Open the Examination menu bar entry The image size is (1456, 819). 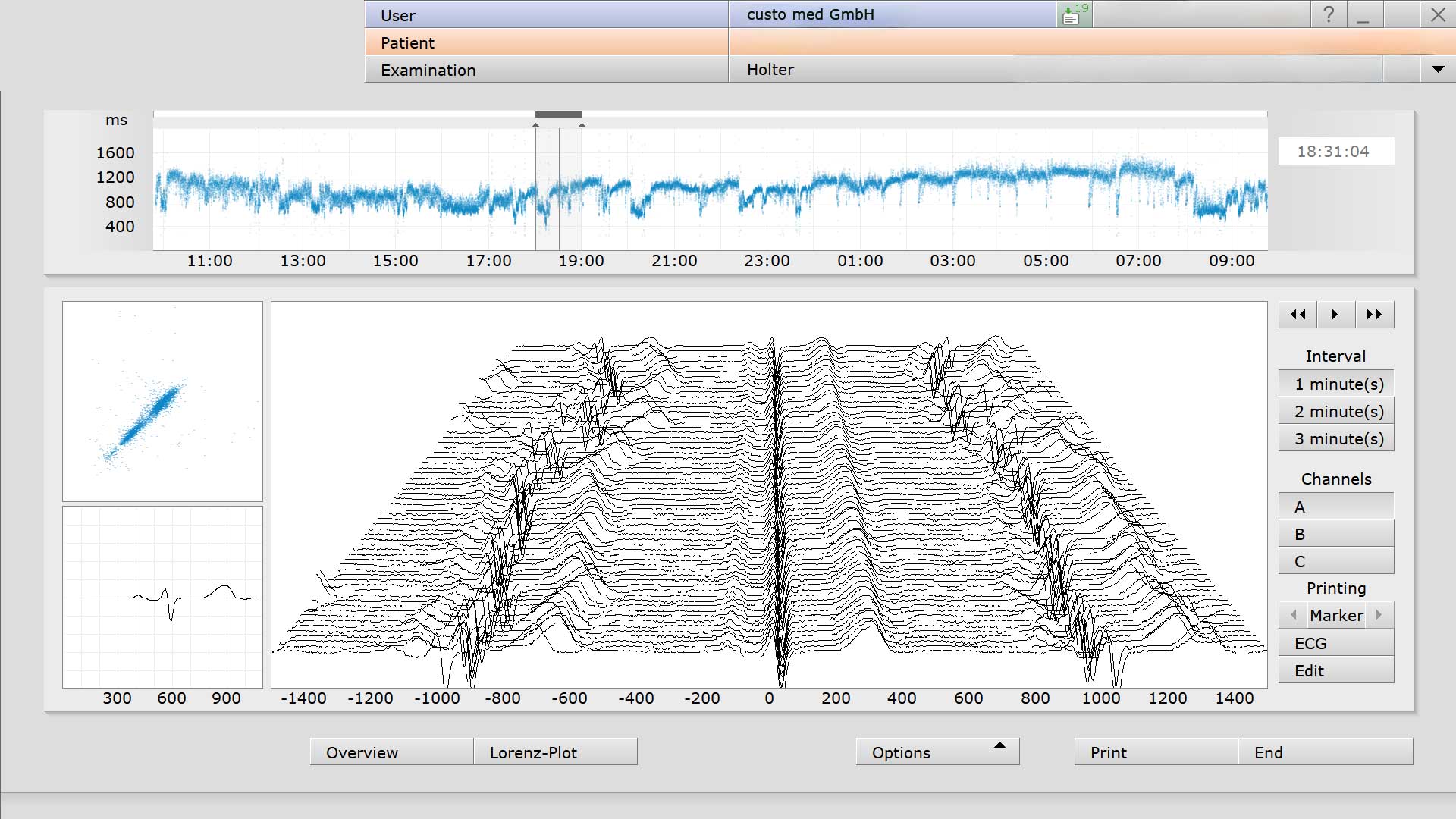(547, 69)
